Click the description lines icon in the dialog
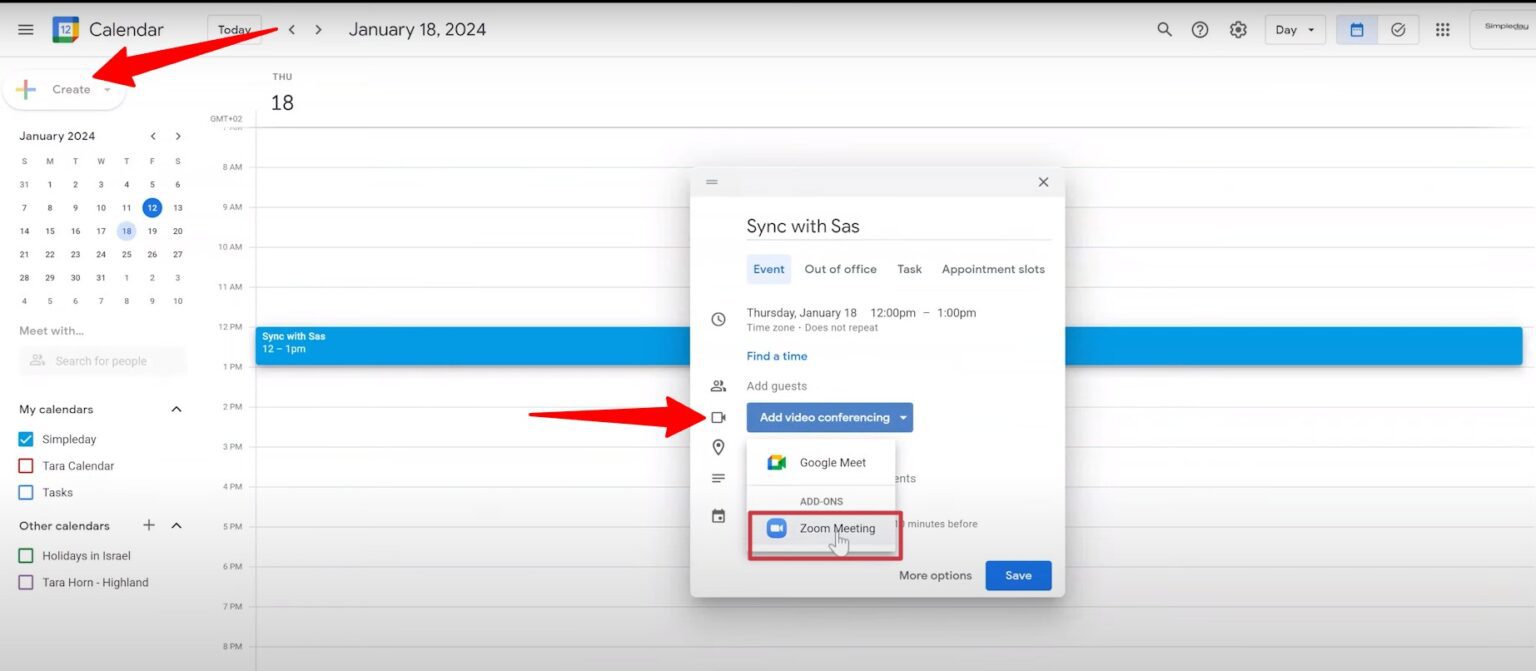Screen dimensions: 1536x671 (x=718, y=478)
